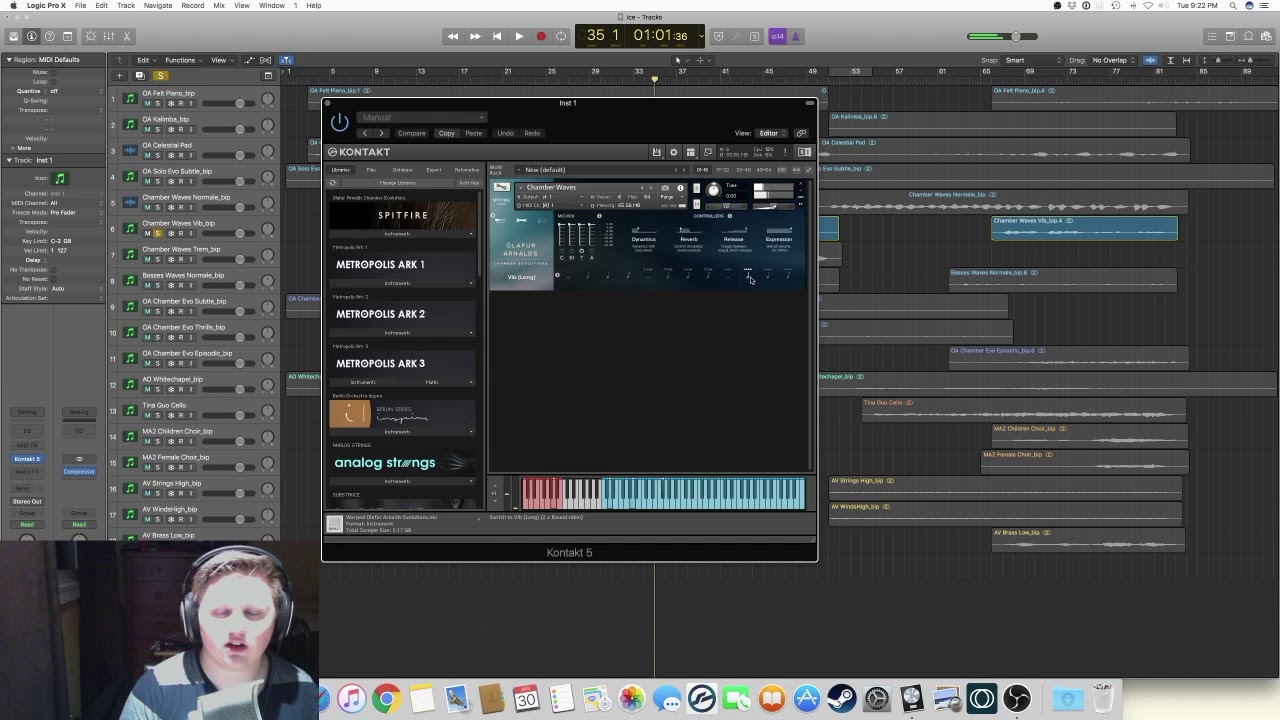Open Navigate menu in menu bar
The image size is (1280, 720).
tap(158, 5)
